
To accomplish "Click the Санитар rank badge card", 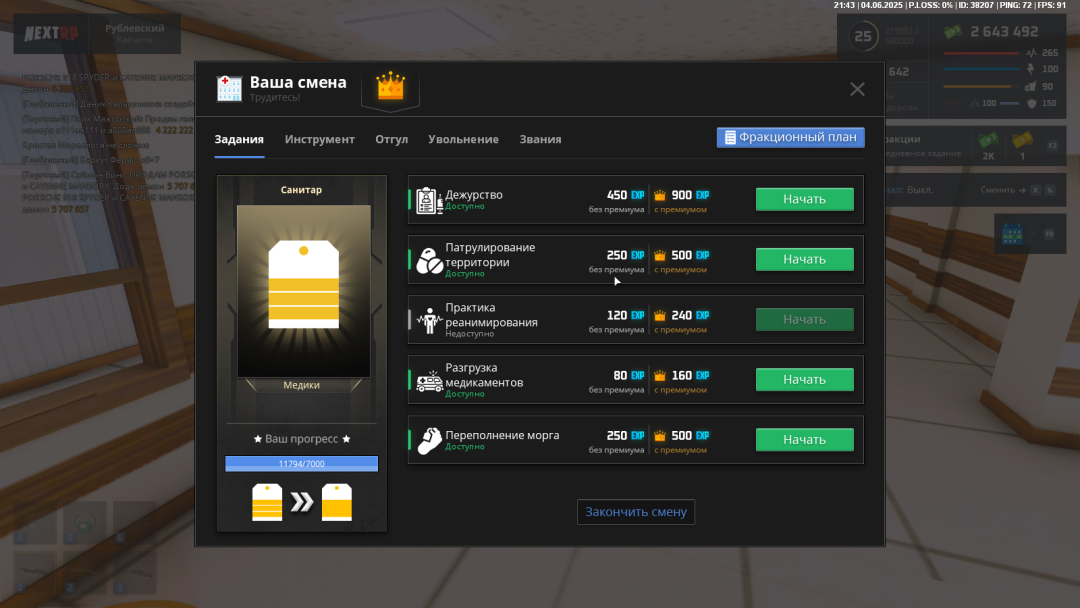I will coord(303,290).
